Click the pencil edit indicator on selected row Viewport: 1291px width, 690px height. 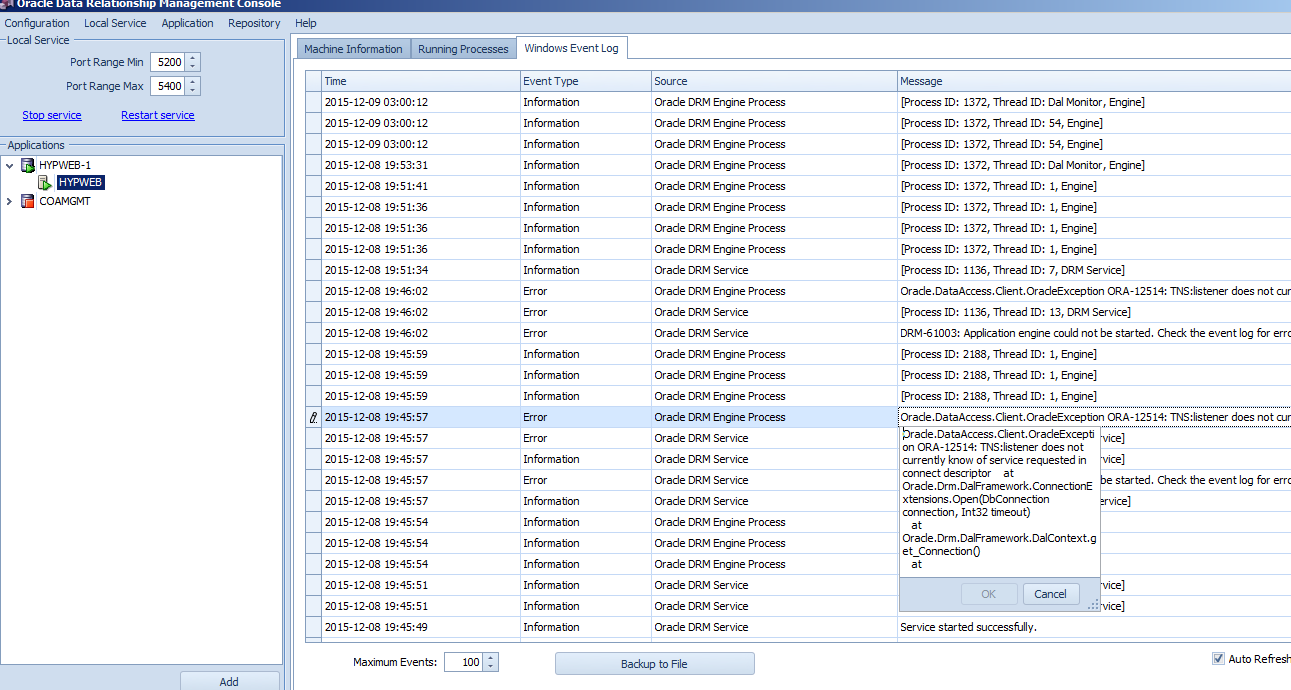click(x=314, y=418)
